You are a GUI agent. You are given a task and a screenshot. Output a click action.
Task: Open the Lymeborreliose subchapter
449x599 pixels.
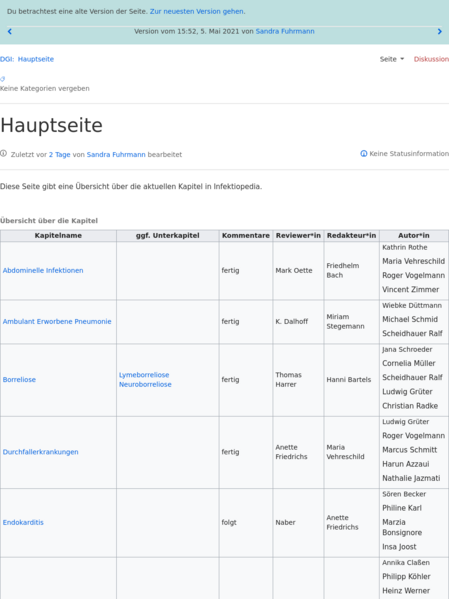click(144, 375)
